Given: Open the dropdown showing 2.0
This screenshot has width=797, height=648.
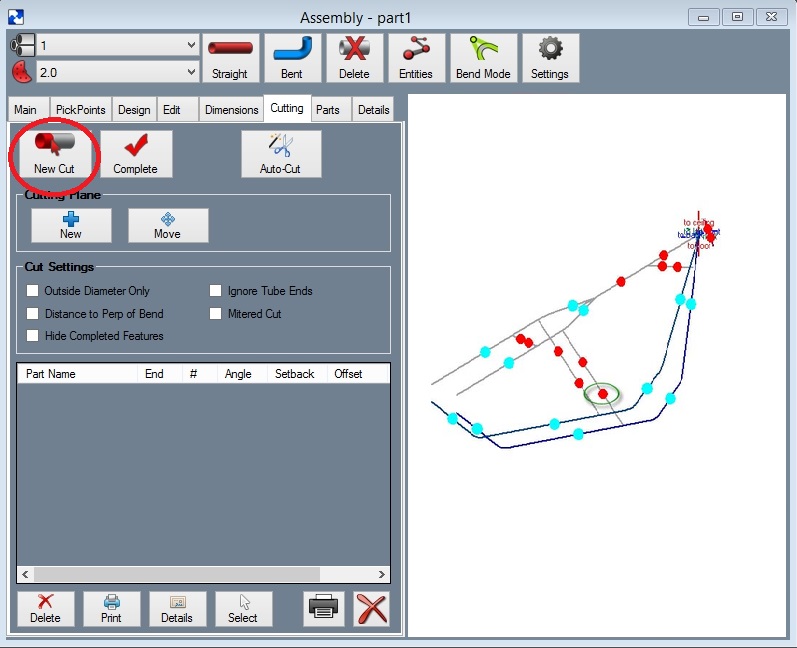Looking at the screenshot, I should (x=191, y=72).
